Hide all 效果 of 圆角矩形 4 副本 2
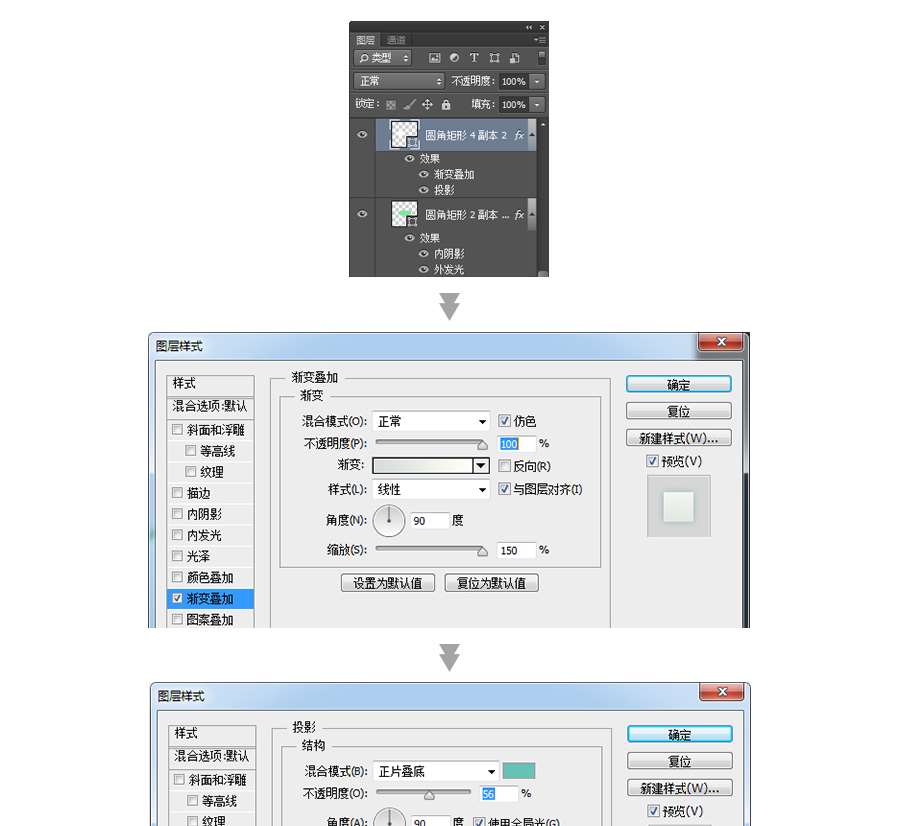This screenshot has height=826, width=900. point(410,158)
